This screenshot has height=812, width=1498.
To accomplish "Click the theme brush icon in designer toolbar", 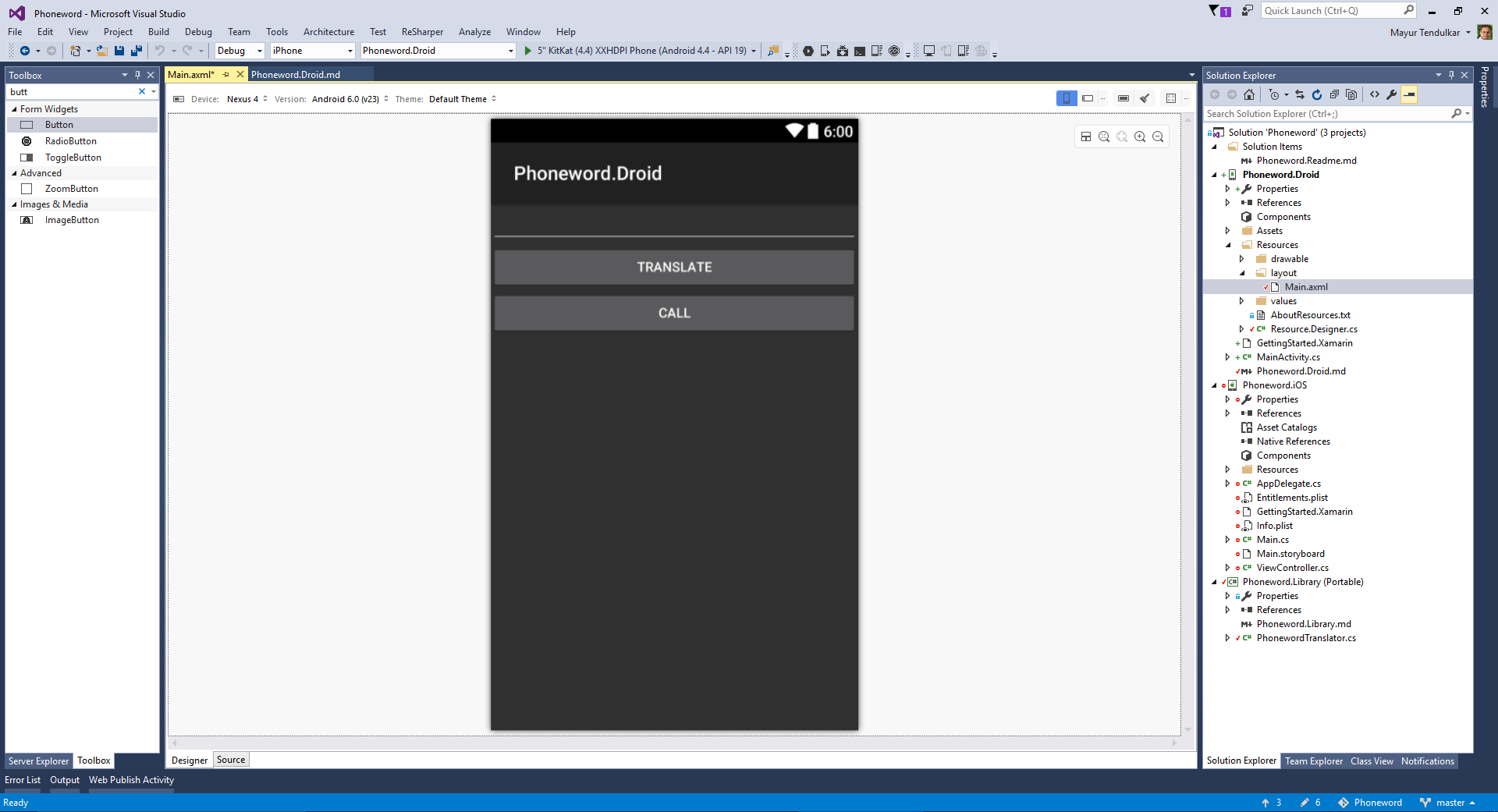I will tap(1145, 98).
